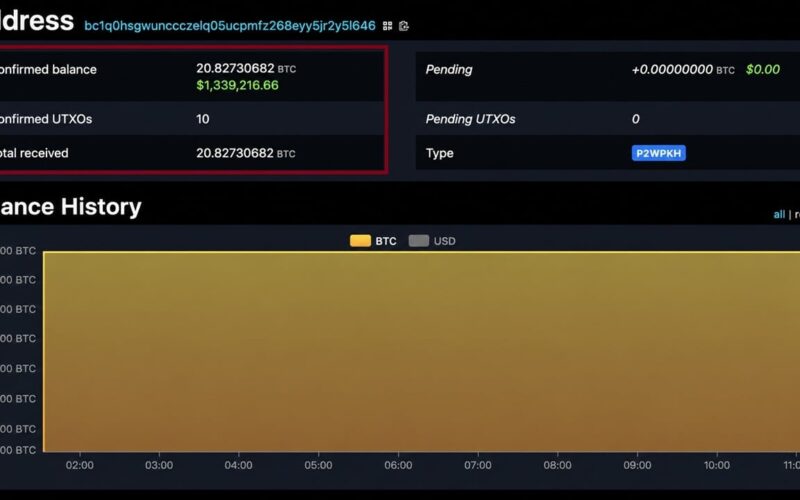Select the pending $0.00 value
This screenshot has width=800, height=500.
tap(763, 69)
